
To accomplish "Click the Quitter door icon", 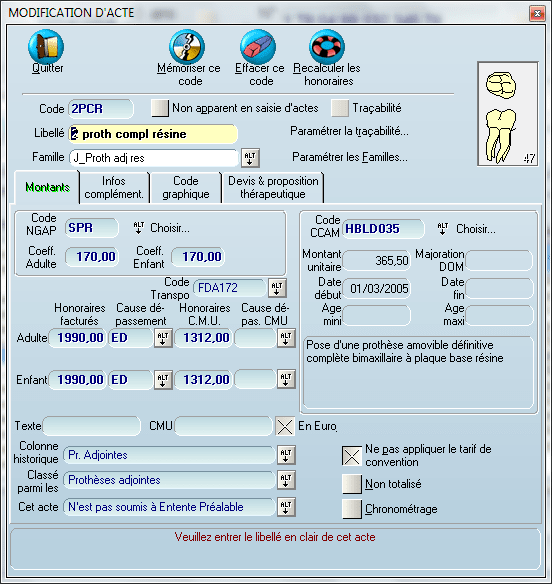I will (x=46, y=47).
